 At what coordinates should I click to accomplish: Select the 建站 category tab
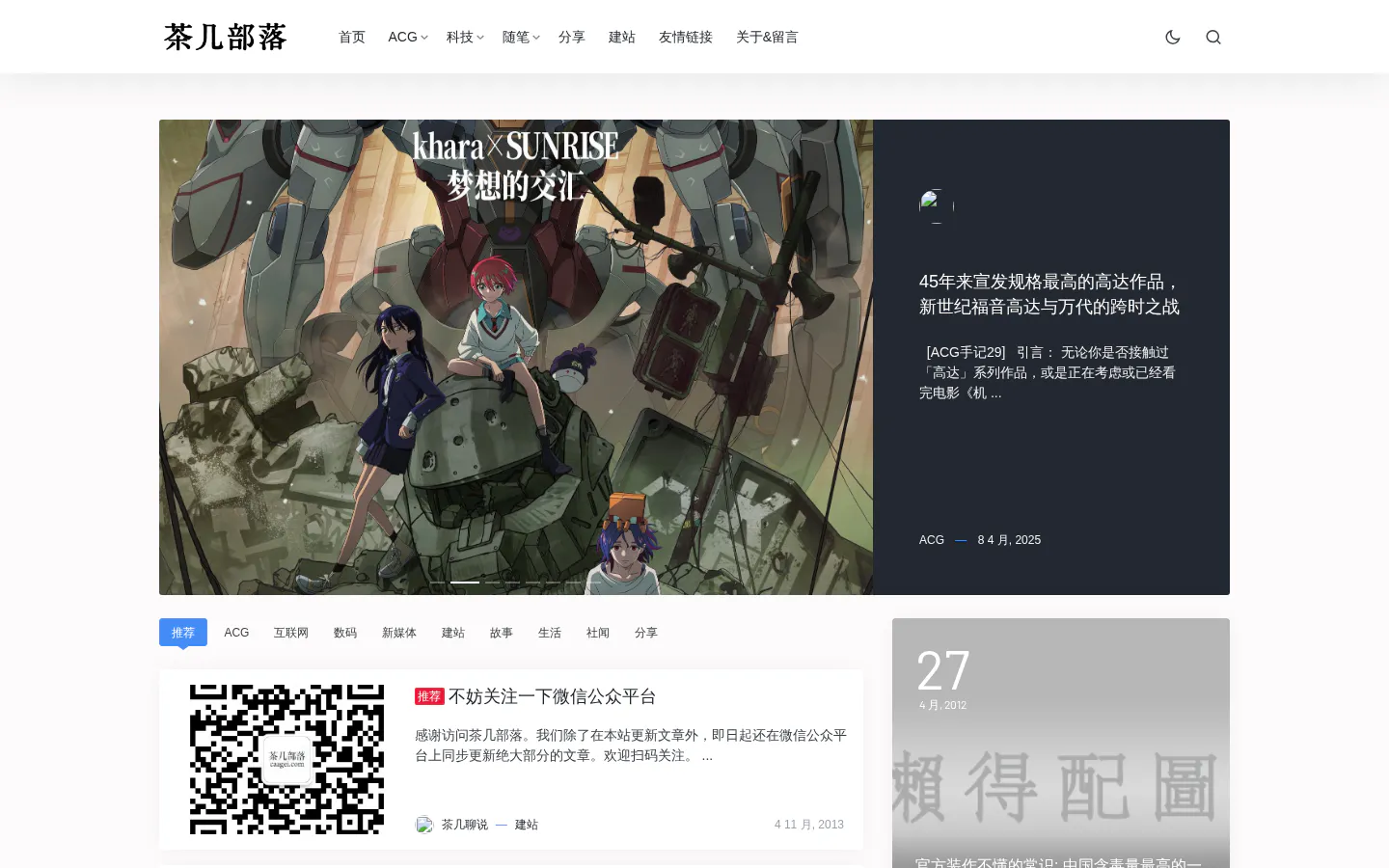coord(453,633)
